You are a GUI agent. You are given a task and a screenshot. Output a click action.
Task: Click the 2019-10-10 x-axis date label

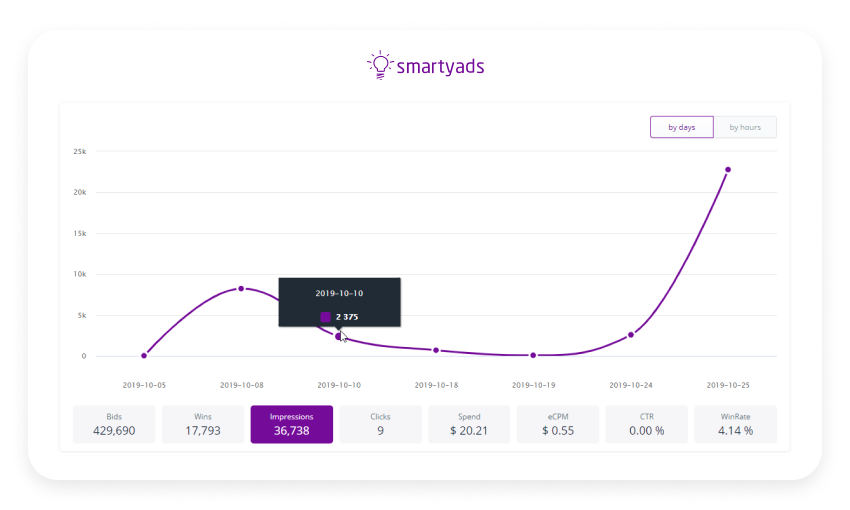pyautogui.click(x=339, y=384)
